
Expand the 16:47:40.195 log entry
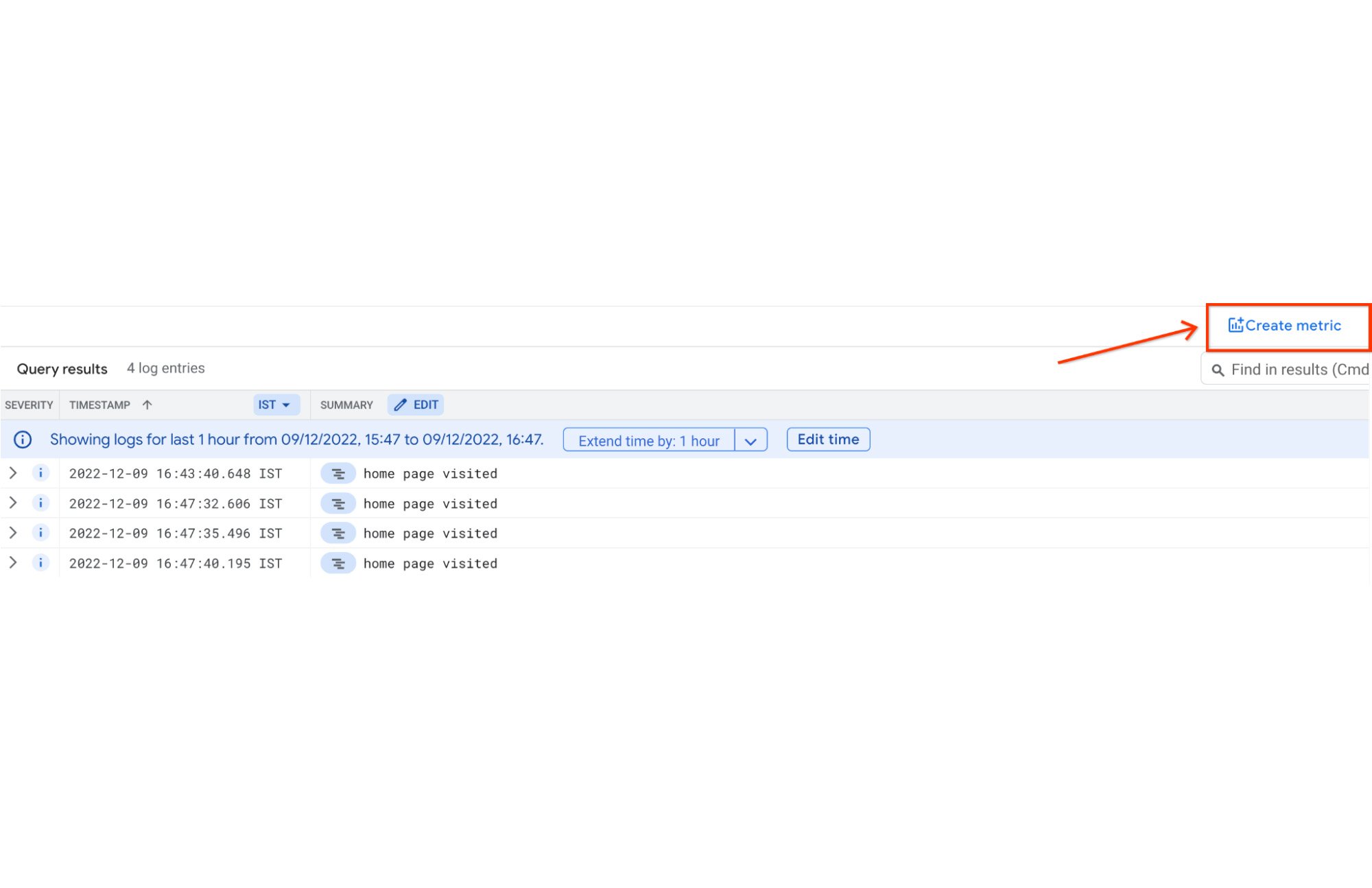click(x=12, y=563)
